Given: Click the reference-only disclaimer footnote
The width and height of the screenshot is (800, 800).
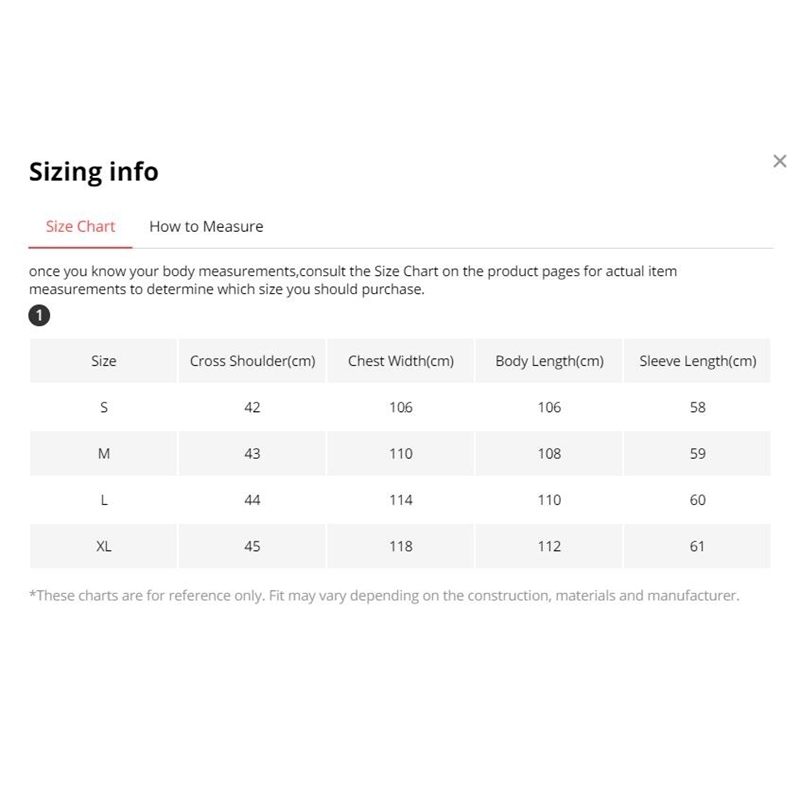Looking at the screenshot, I should click(384, 596).
